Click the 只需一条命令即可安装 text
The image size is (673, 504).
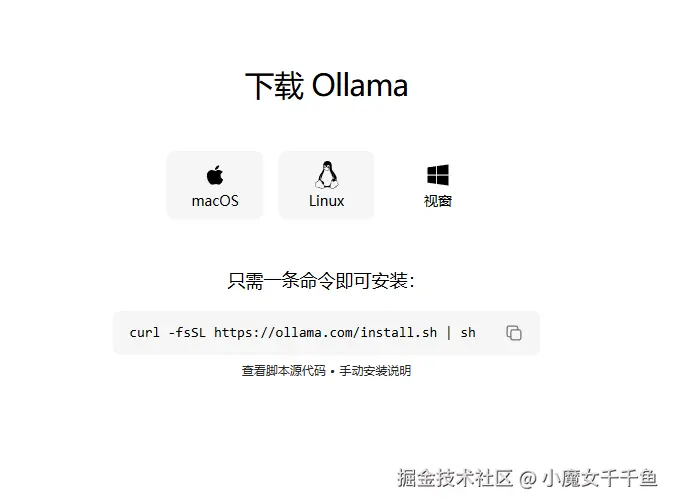coord(321,281)
